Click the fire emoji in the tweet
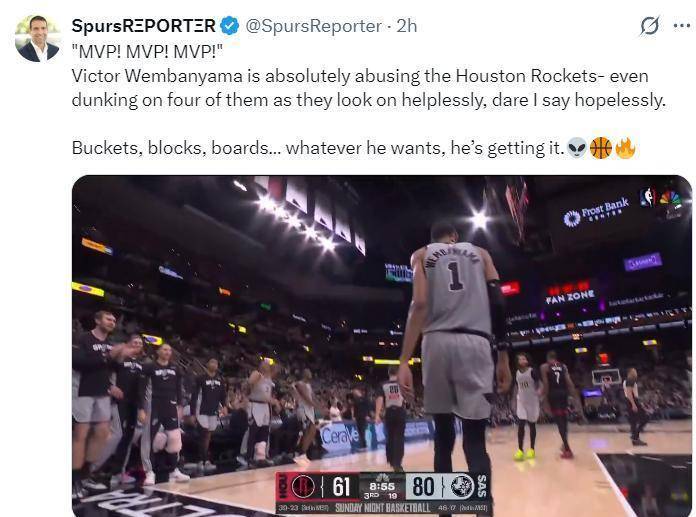The height and width of the screenshot is (517, 696). pos(625,148)
